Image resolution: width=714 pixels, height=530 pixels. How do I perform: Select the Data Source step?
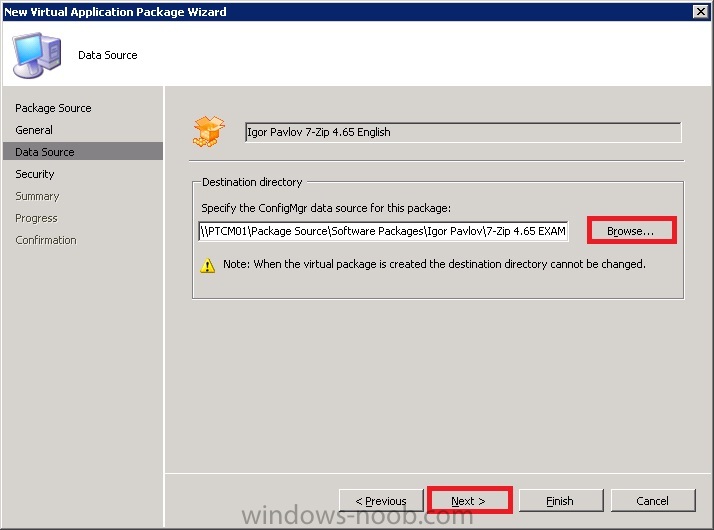coord(83,152)
